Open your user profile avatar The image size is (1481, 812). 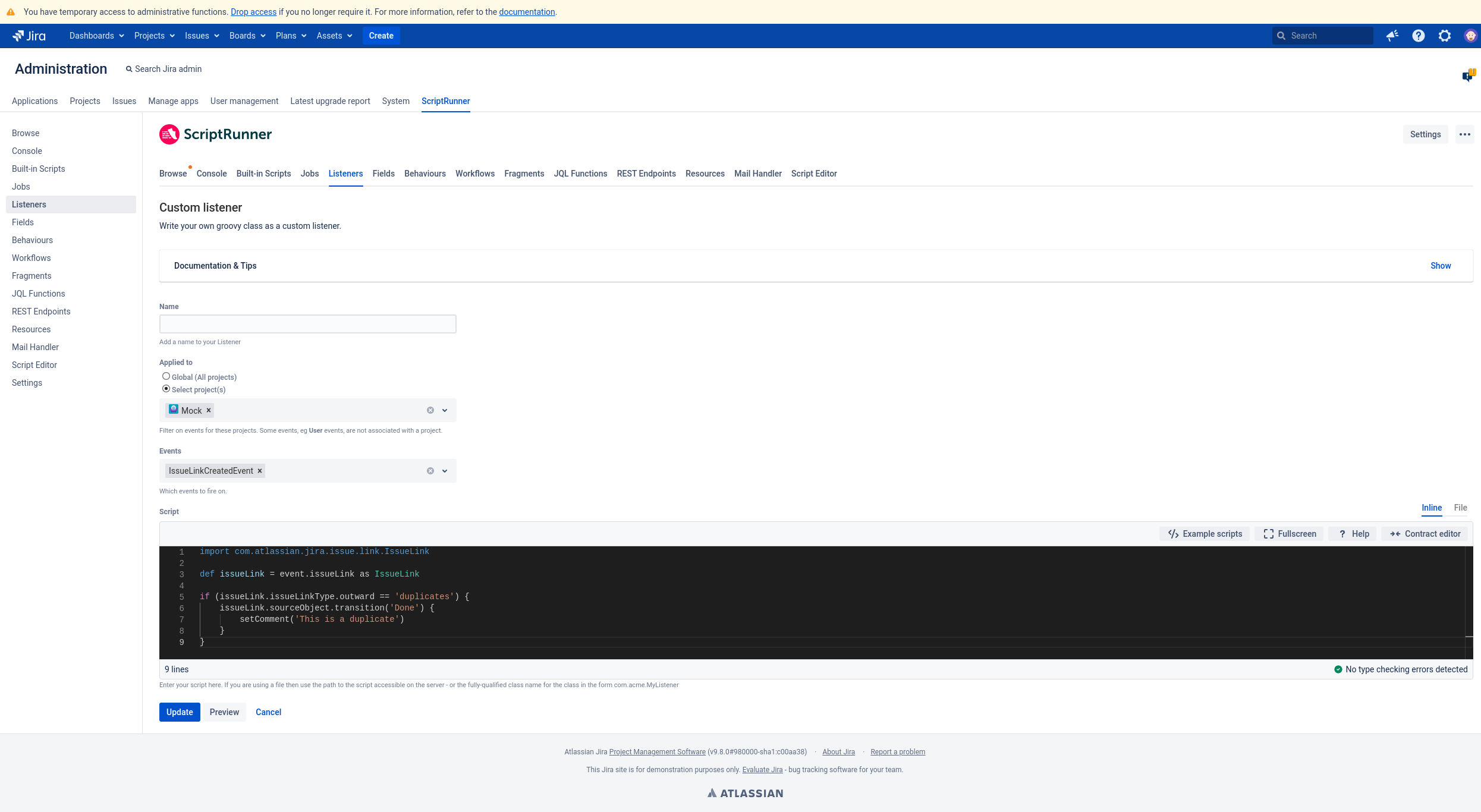1469,36
